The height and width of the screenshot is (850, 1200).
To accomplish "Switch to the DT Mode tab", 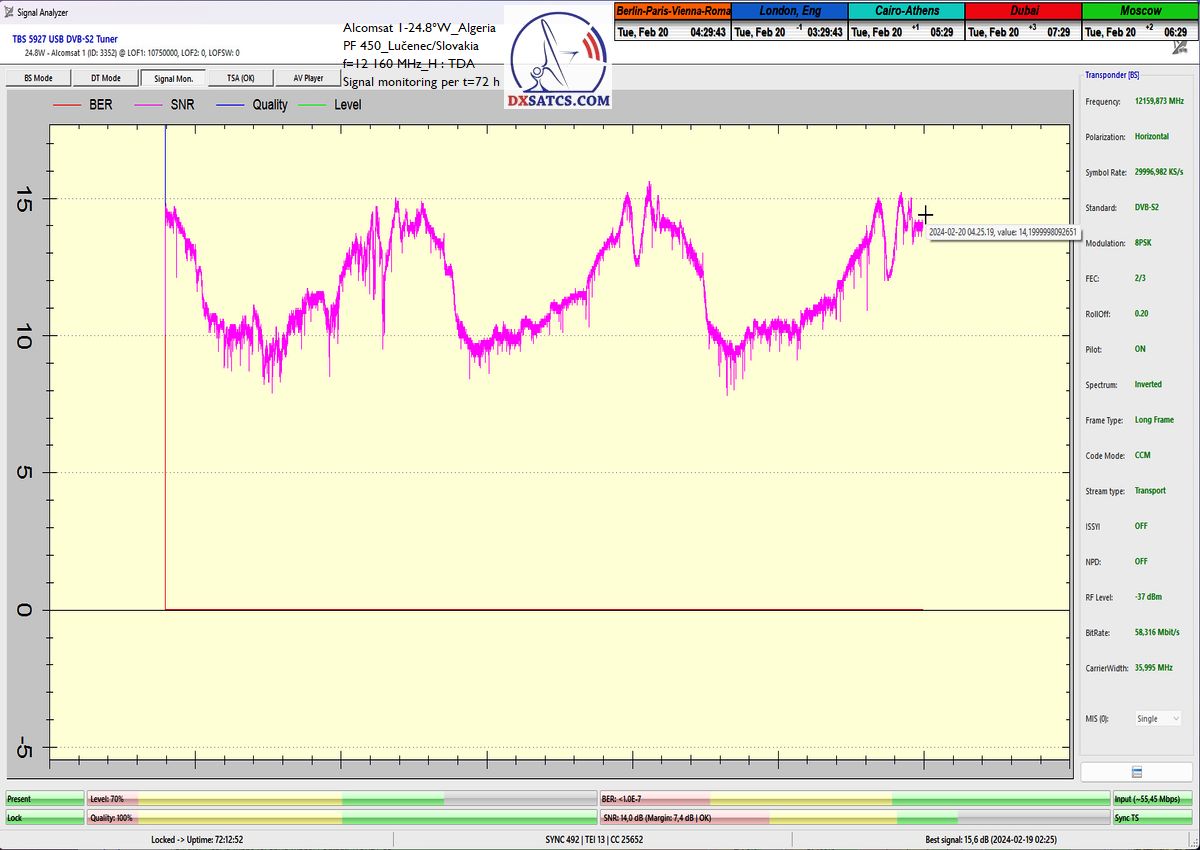I will tap(105, 78).
